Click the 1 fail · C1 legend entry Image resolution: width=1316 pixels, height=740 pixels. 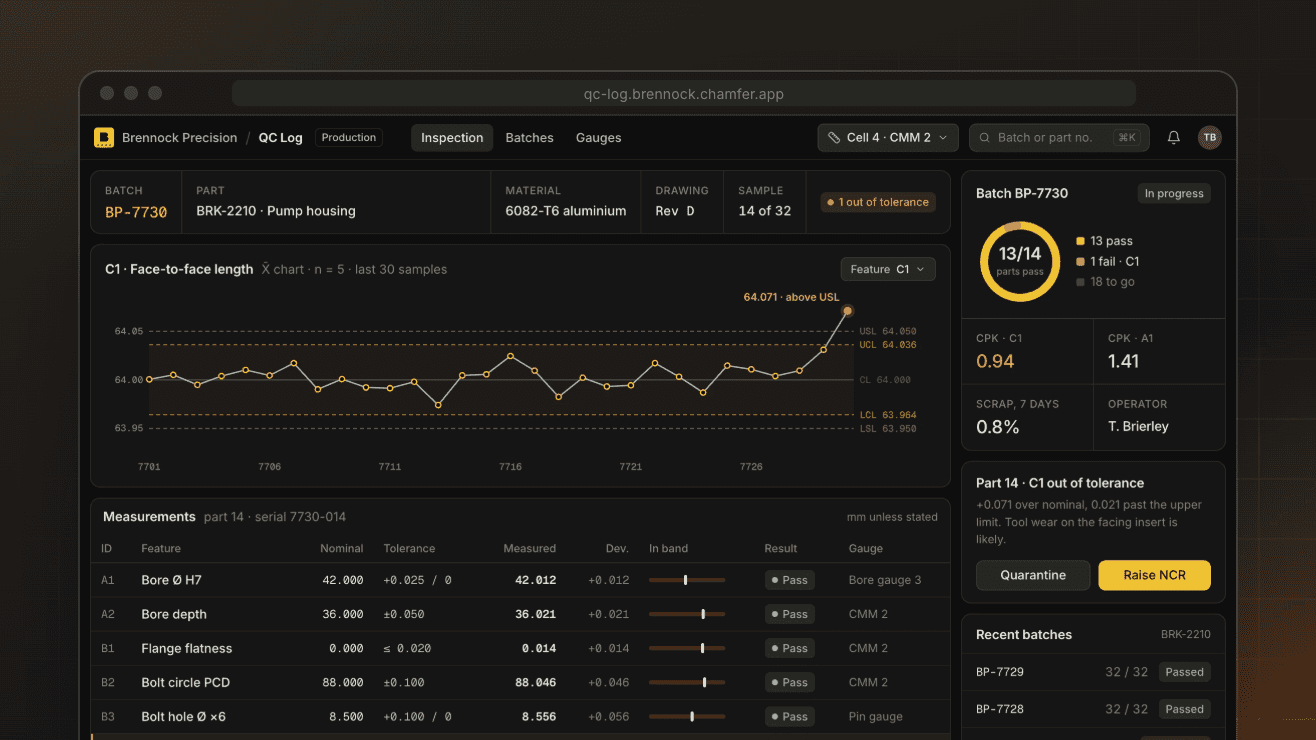pyautogui.click(x=1108, y=261)
